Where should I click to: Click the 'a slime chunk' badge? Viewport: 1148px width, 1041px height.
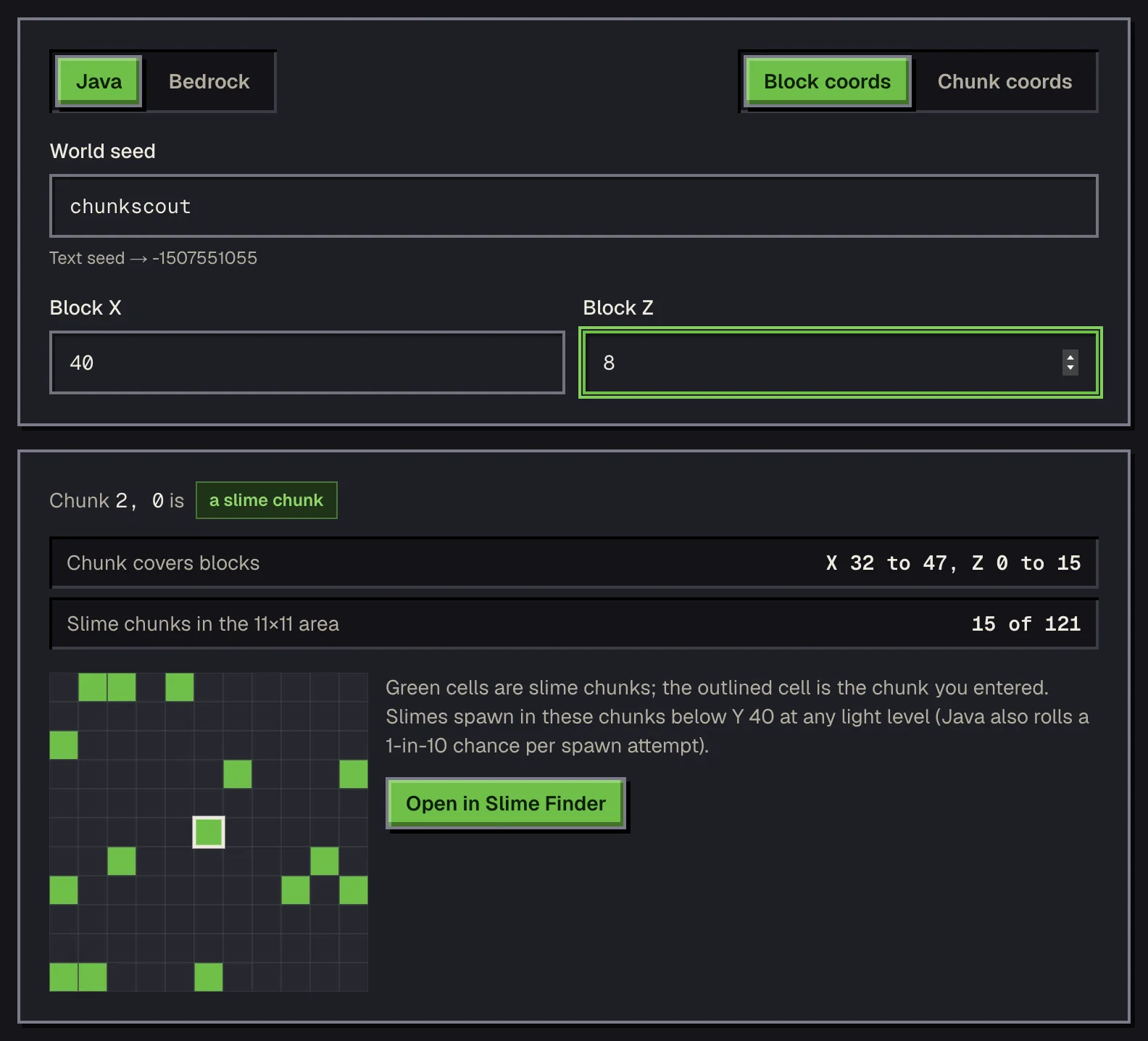(266, 500)
